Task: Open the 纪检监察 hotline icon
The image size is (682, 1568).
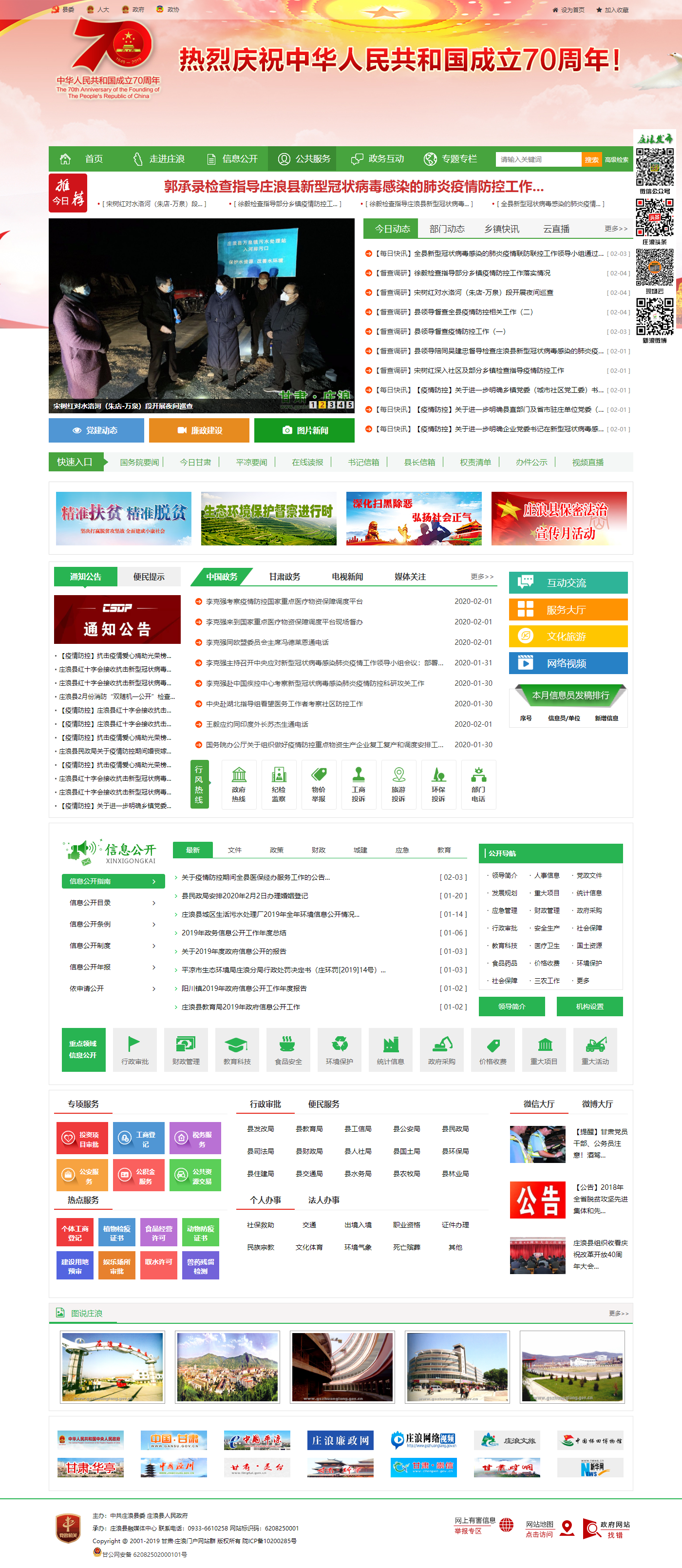Action: point(279,784)
